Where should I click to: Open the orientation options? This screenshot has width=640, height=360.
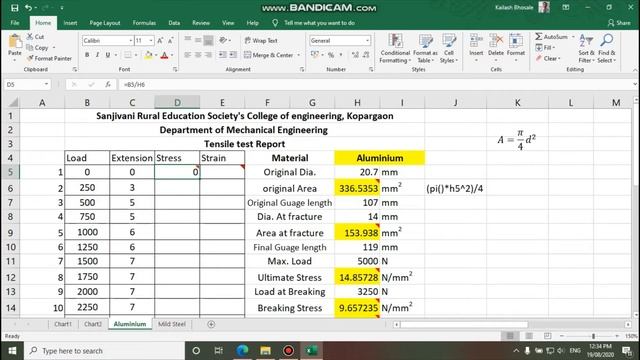point(224,40)
